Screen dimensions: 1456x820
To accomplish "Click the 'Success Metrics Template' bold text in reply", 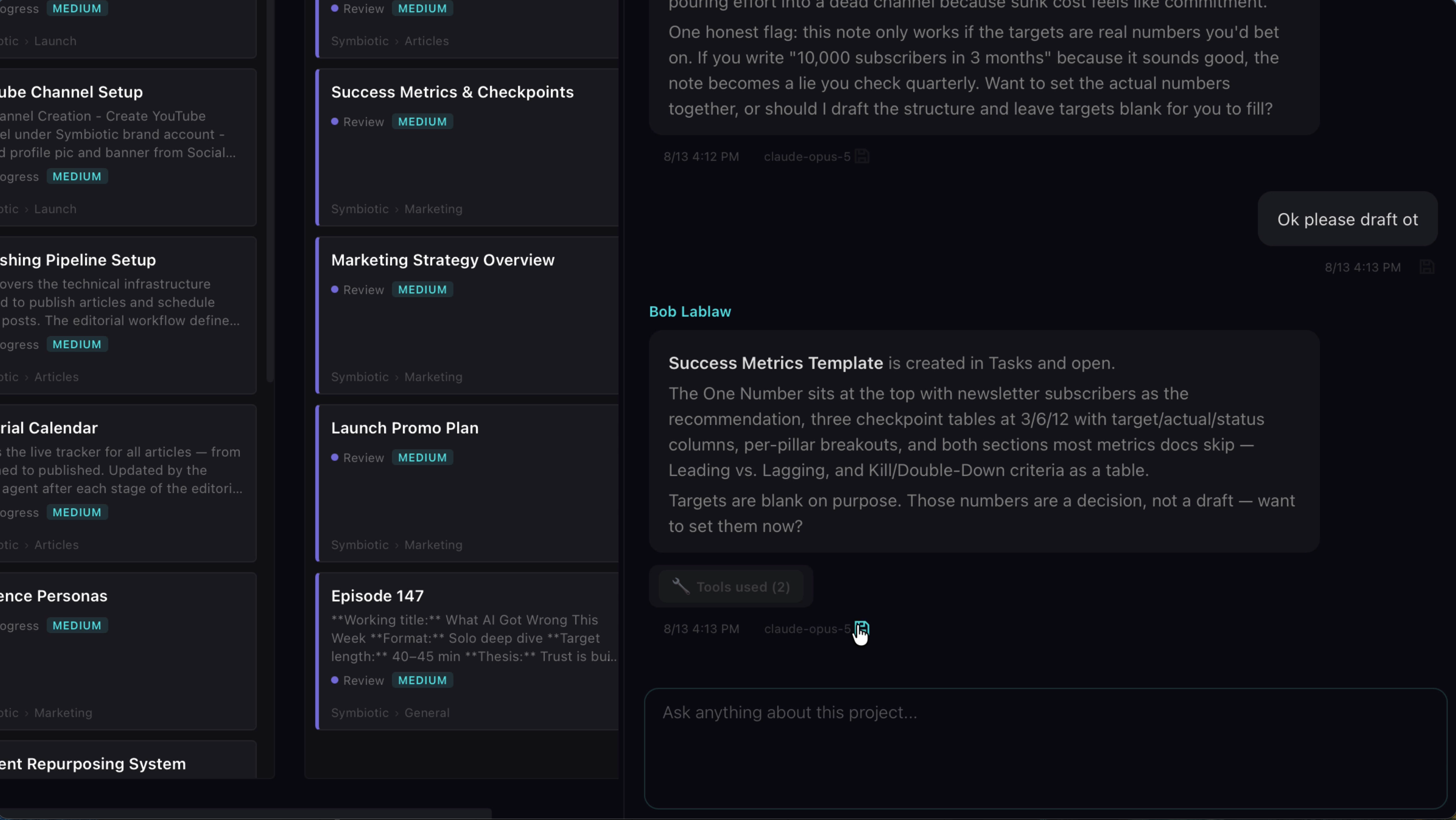I will pyautogui.click(x=776, y=362).
